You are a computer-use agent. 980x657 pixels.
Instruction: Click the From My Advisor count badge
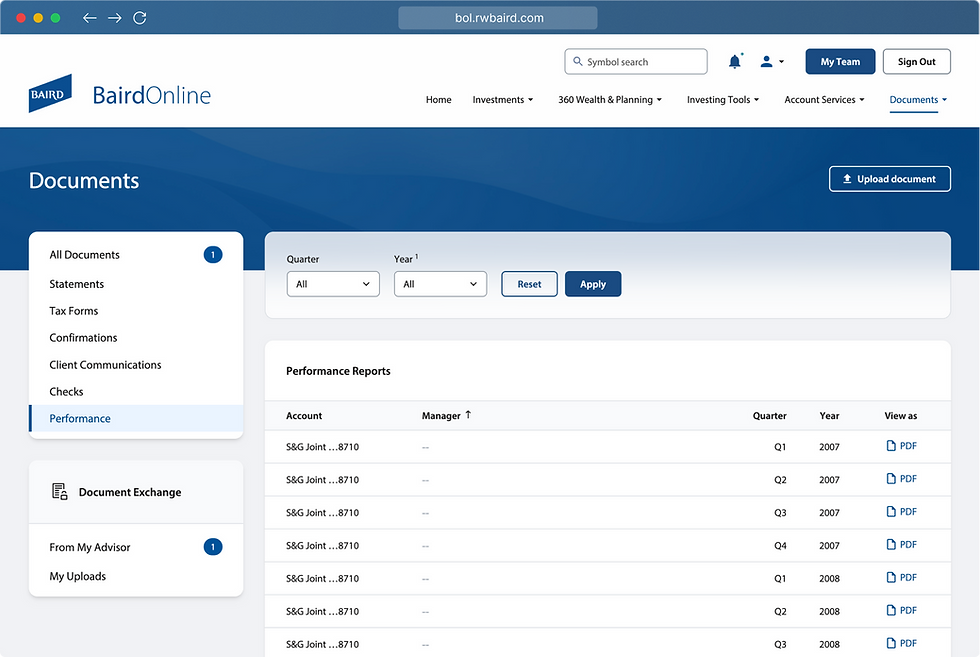click(x=212, y=547)
